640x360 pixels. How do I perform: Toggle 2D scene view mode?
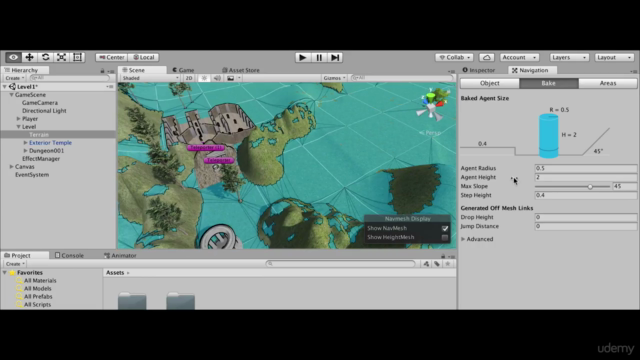coord(189,78)
